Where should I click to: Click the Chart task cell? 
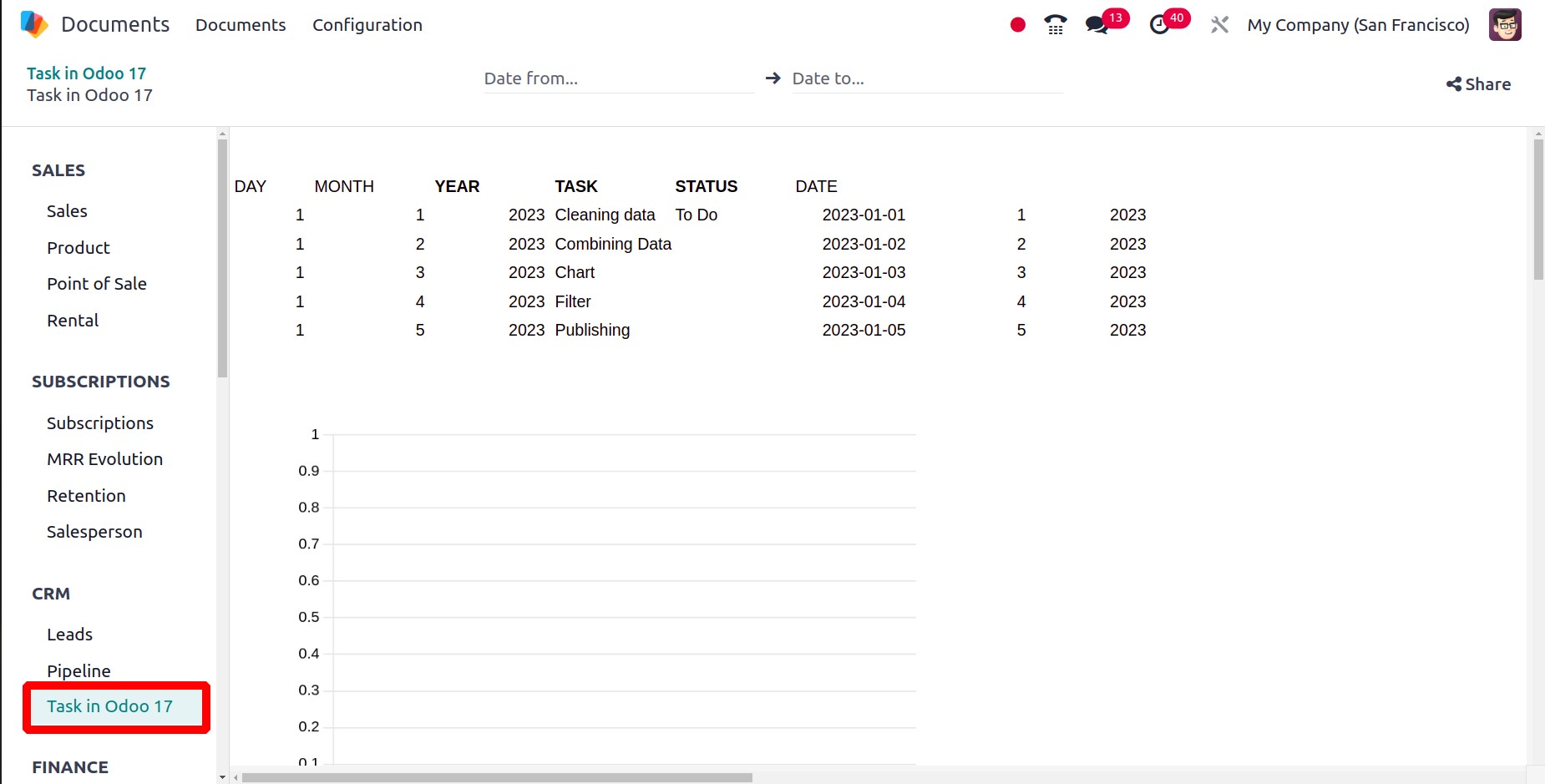[x=575, y=272]
